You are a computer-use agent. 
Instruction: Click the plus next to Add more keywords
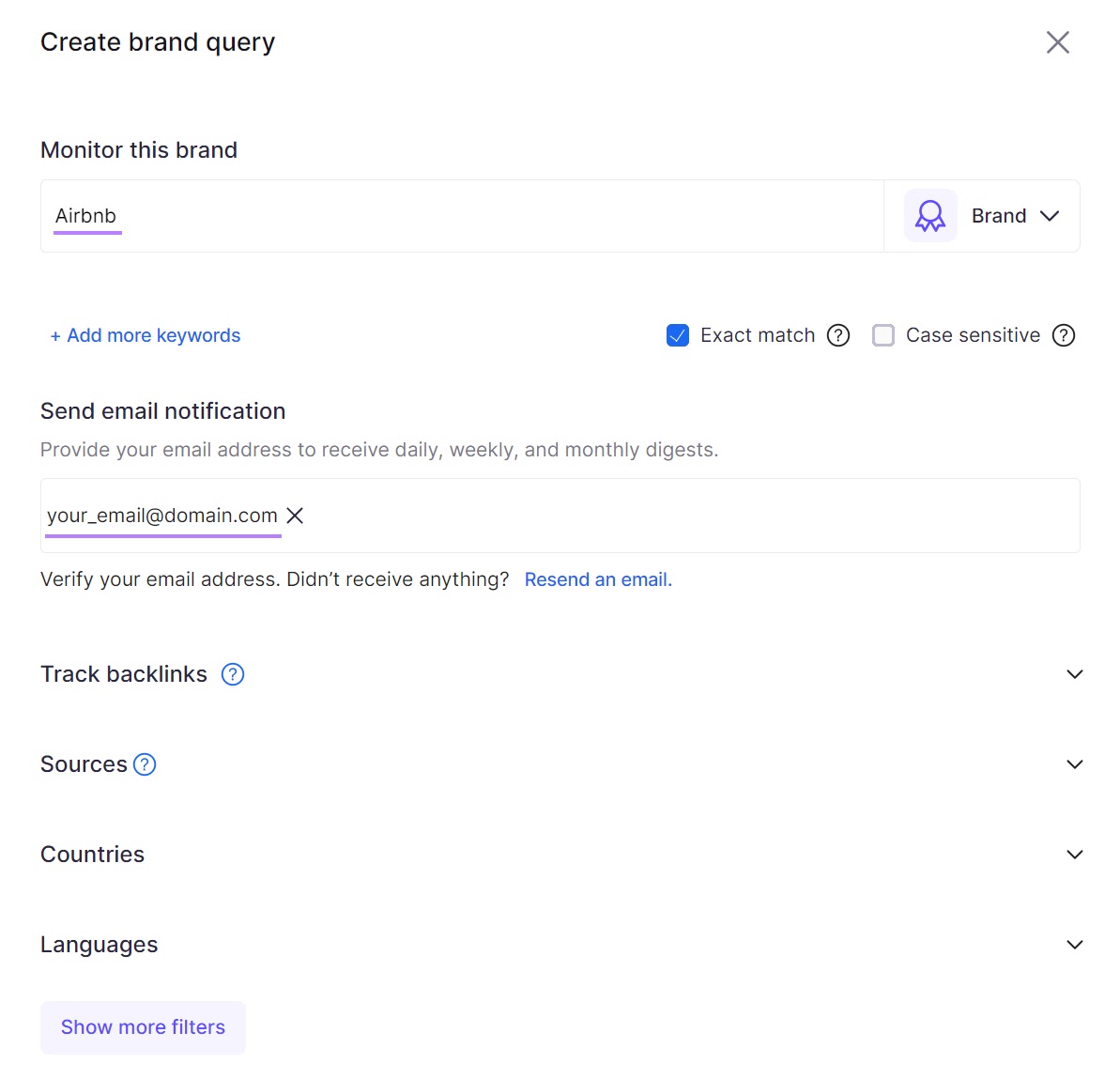(x=55, y=335)
